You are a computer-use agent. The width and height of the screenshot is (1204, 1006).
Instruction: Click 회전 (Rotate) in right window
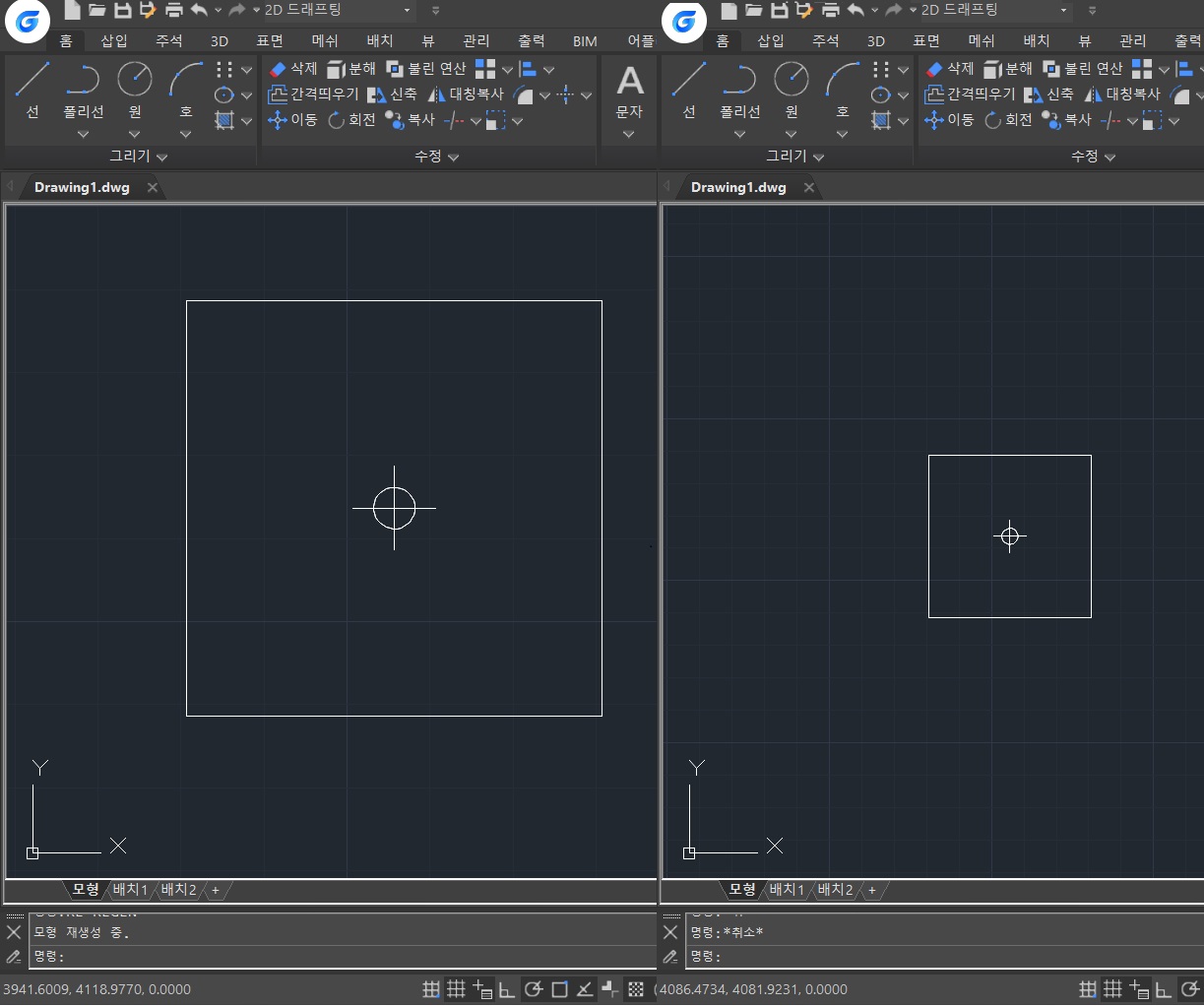coord(1008,120)
